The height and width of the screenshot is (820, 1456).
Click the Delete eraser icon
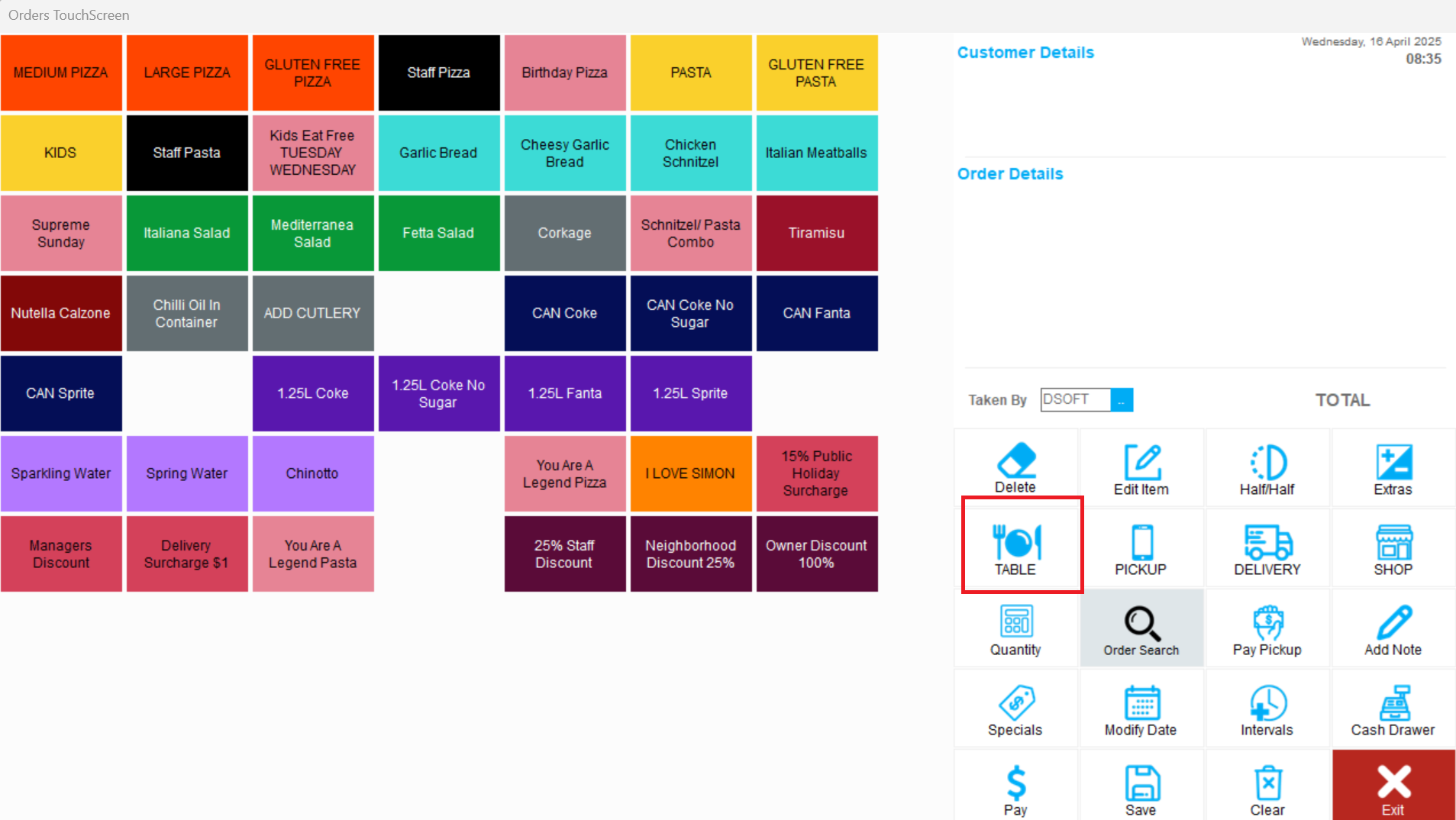coord(1015,460)
